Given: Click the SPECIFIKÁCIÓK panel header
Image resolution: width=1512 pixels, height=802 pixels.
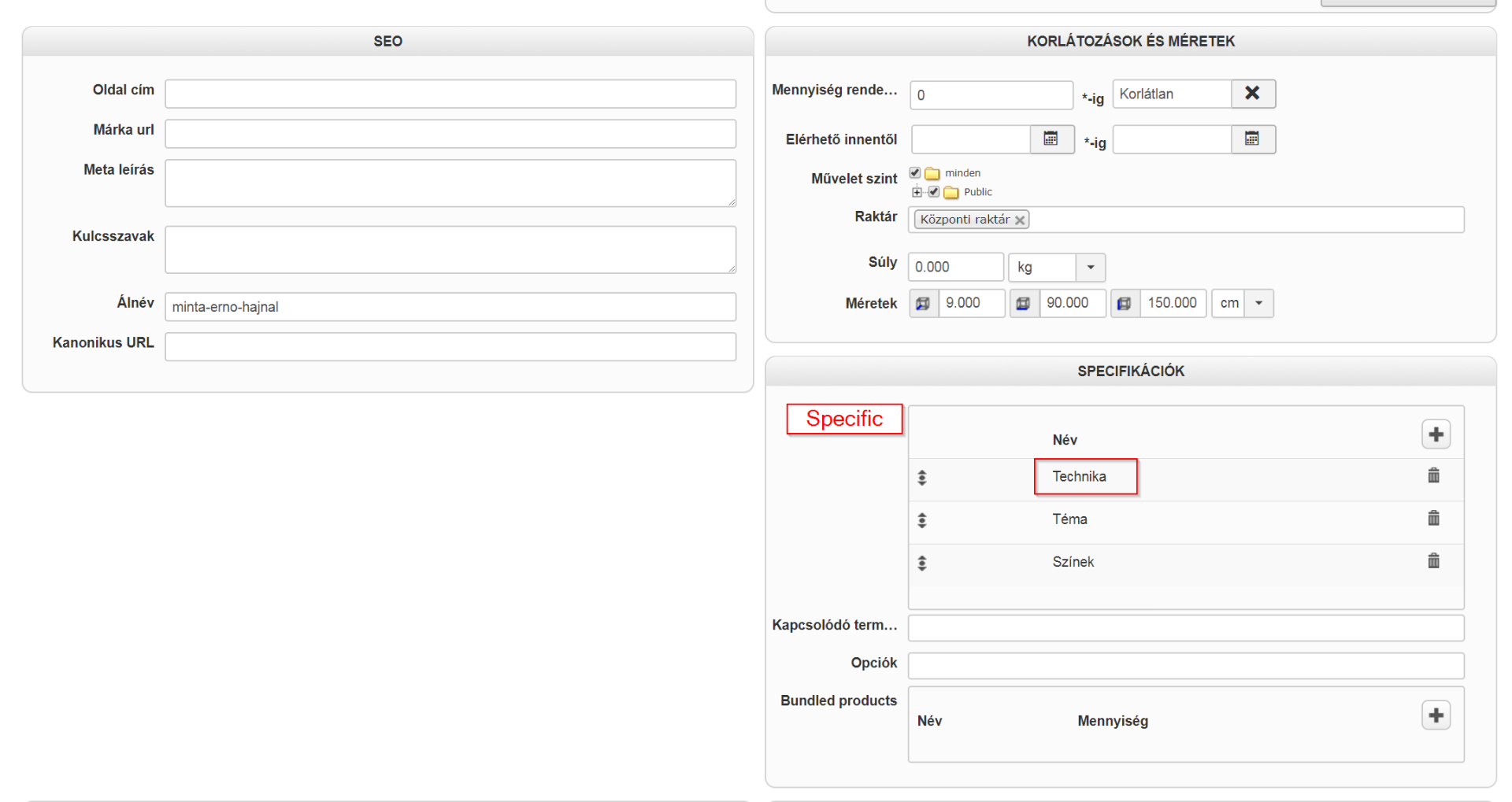Looking at the screenshot, I should click(1131, 371).
